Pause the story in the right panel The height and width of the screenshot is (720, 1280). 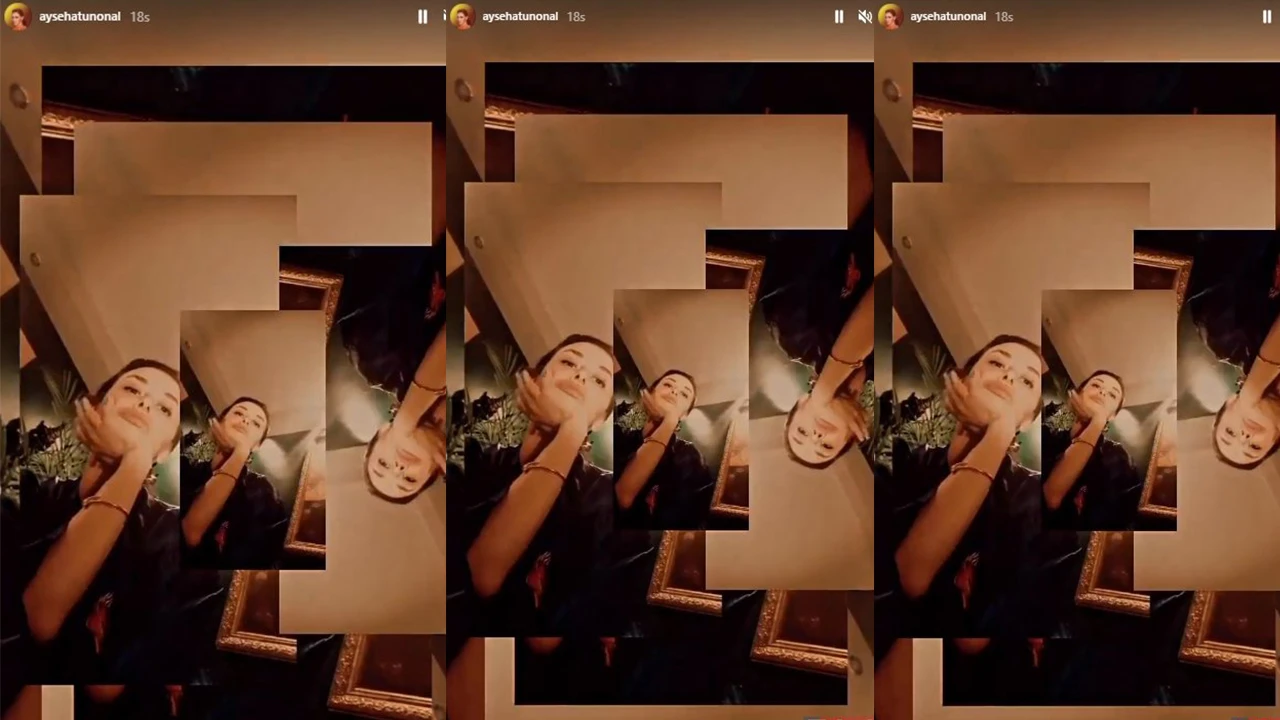[1267, 17]
